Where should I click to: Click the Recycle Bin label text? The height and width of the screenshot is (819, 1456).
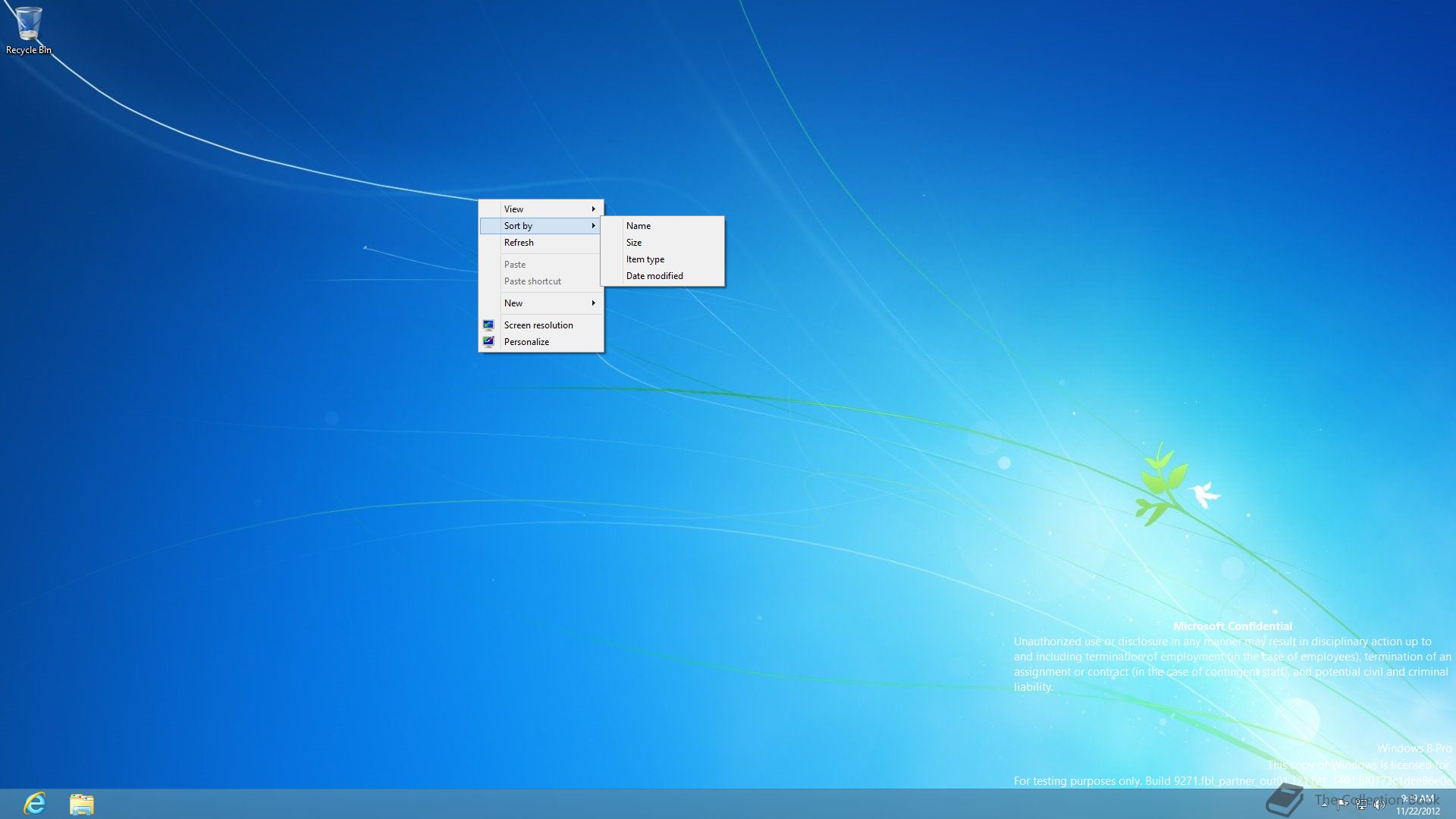click(29, 50)
